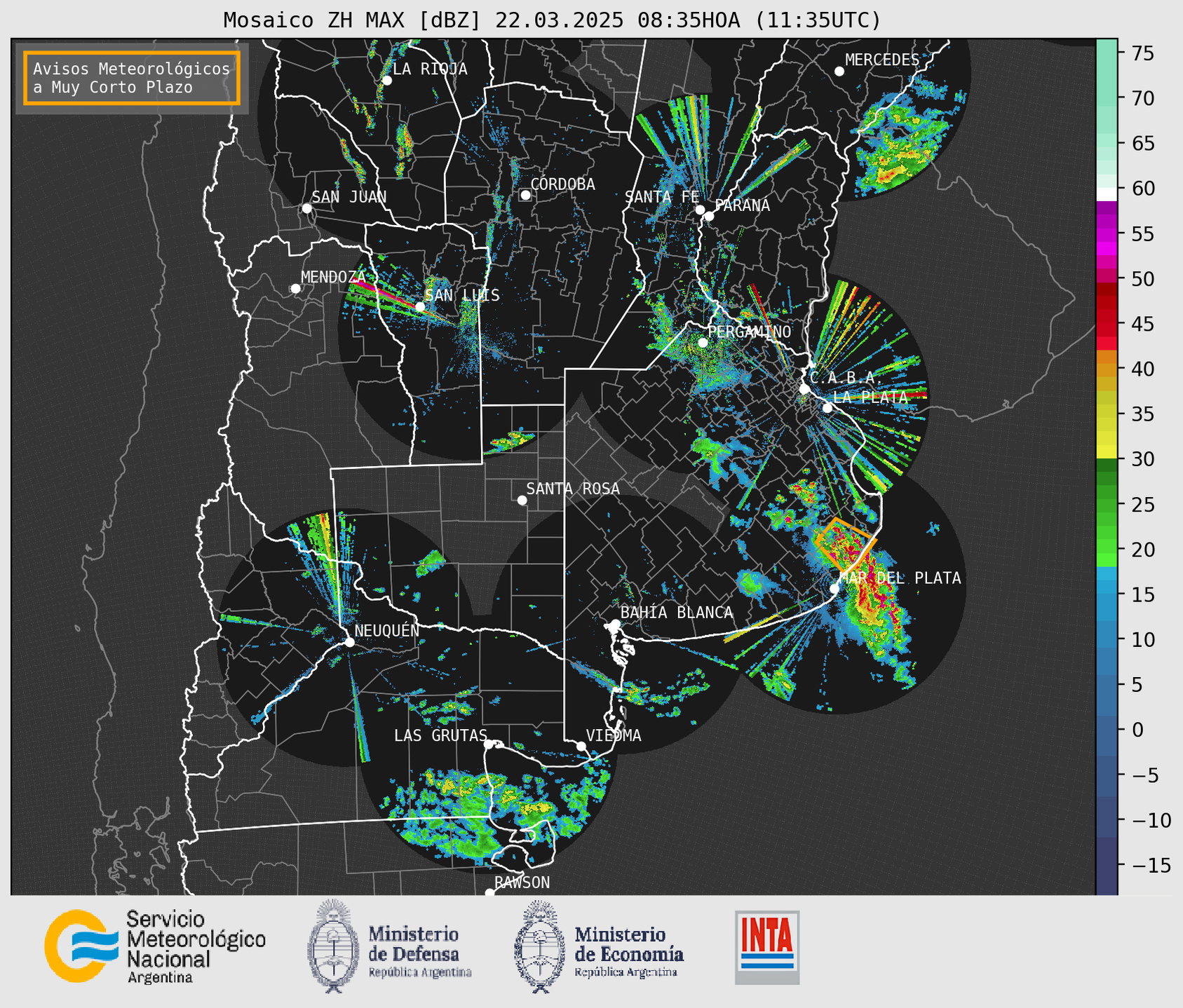Select the LAS GRUTAS city label
1183x1008 pixels.
coord(440,735)
